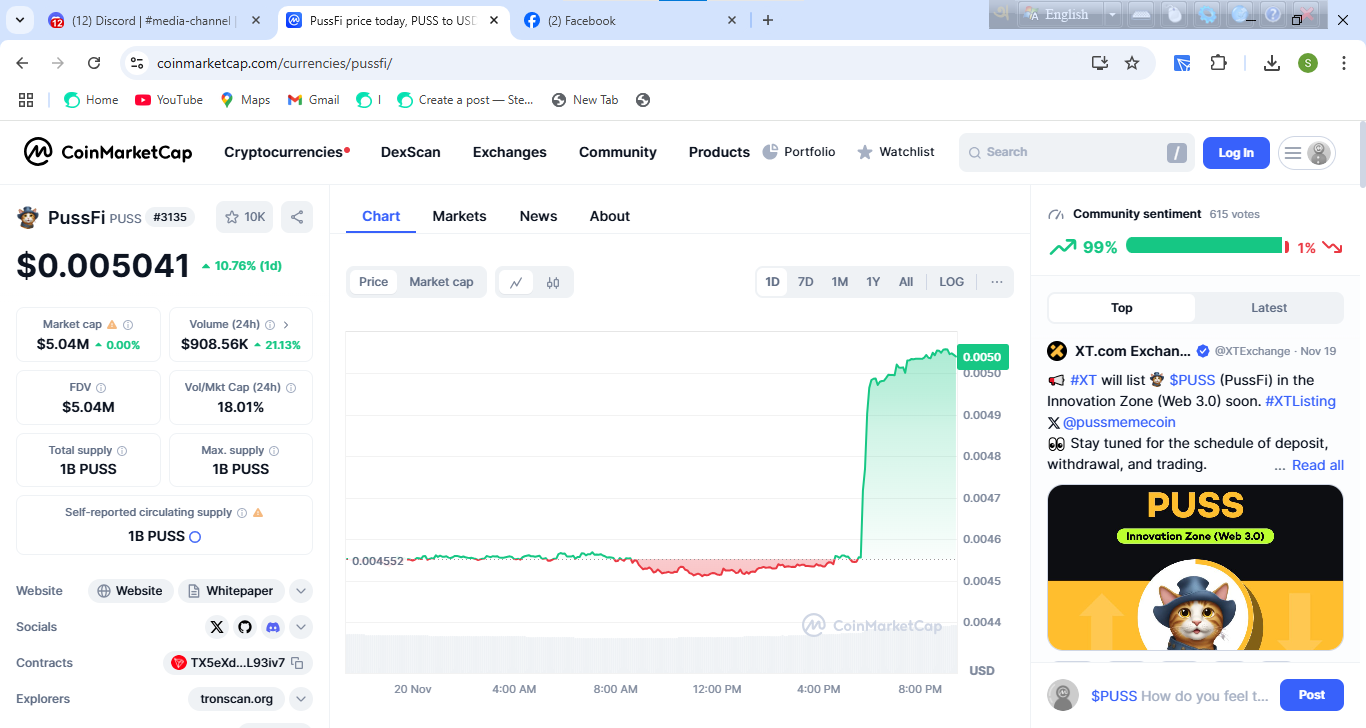Viewport: 1366px width, 728px height.
Task: Open the Chrome extensions puzzle icon
Action: pos(1218,63)
